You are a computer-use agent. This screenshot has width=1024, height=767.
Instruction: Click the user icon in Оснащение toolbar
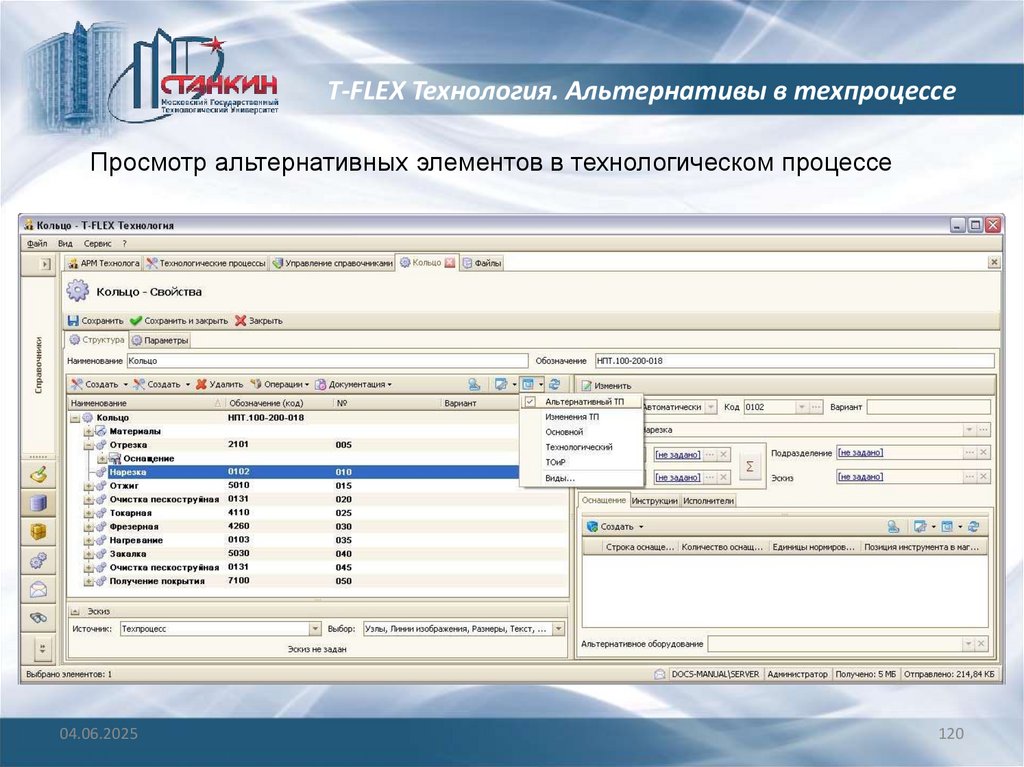tap(893, 527)
